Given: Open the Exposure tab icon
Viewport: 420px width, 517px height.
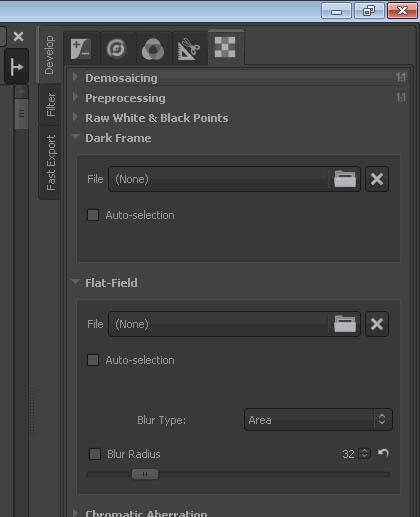Looking at the screenshot, I should [81, 49].
